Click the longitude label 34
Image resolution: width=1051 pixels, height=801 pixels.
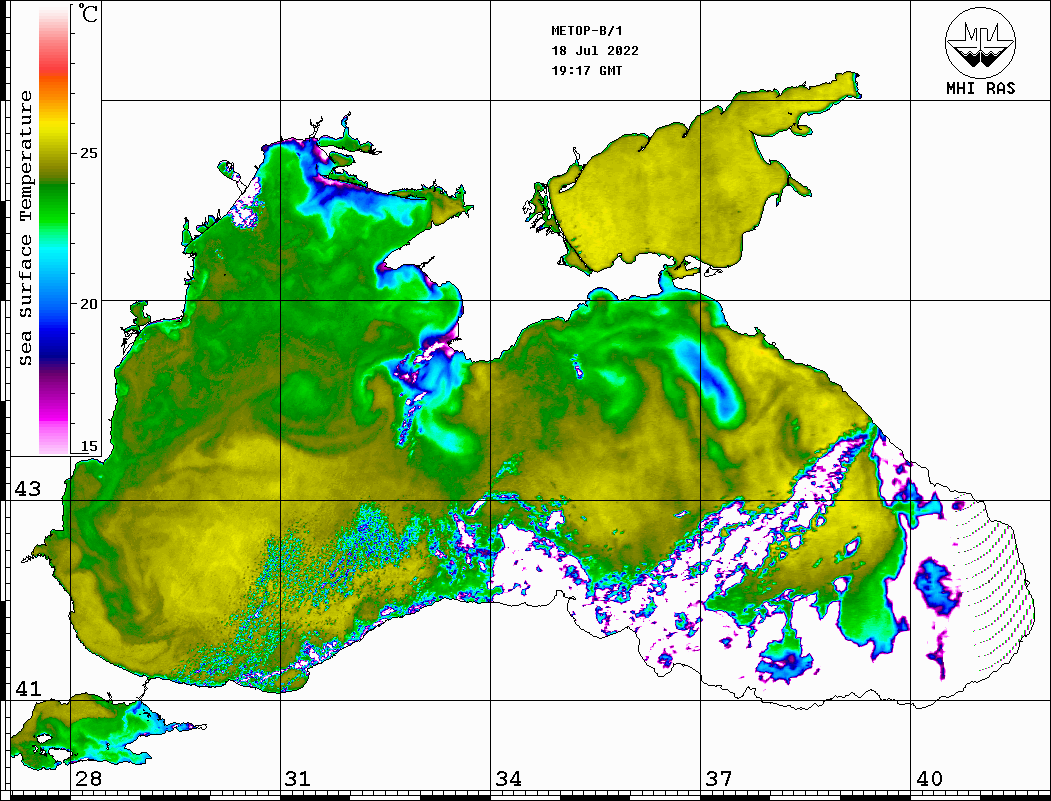508,779
